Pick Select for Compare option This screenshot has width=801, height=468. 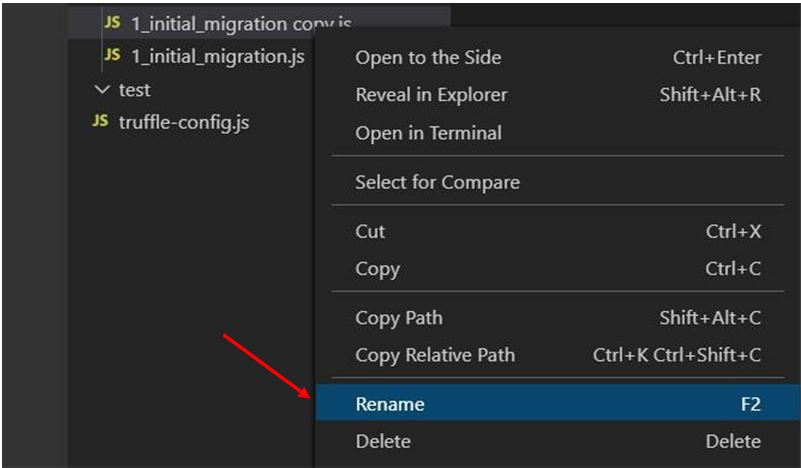tap(437, 182)
